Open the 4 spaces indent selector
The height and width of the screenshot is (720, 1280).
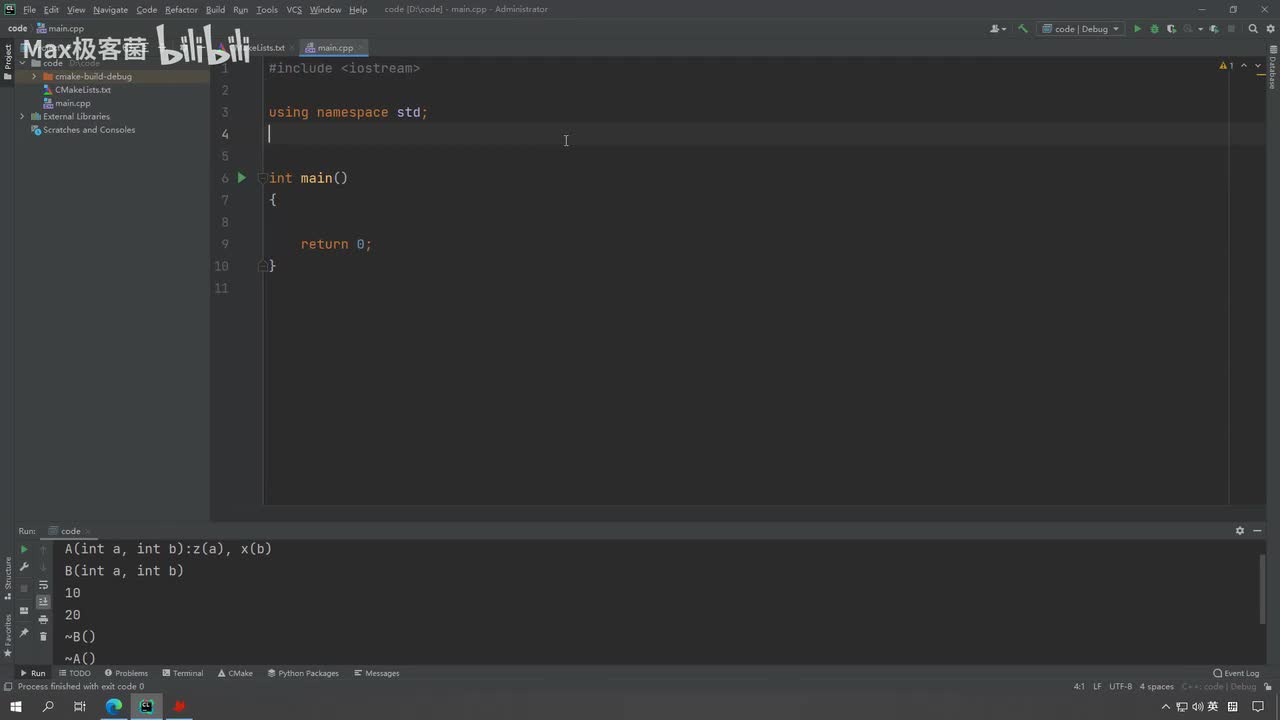tap(1157, 687)
